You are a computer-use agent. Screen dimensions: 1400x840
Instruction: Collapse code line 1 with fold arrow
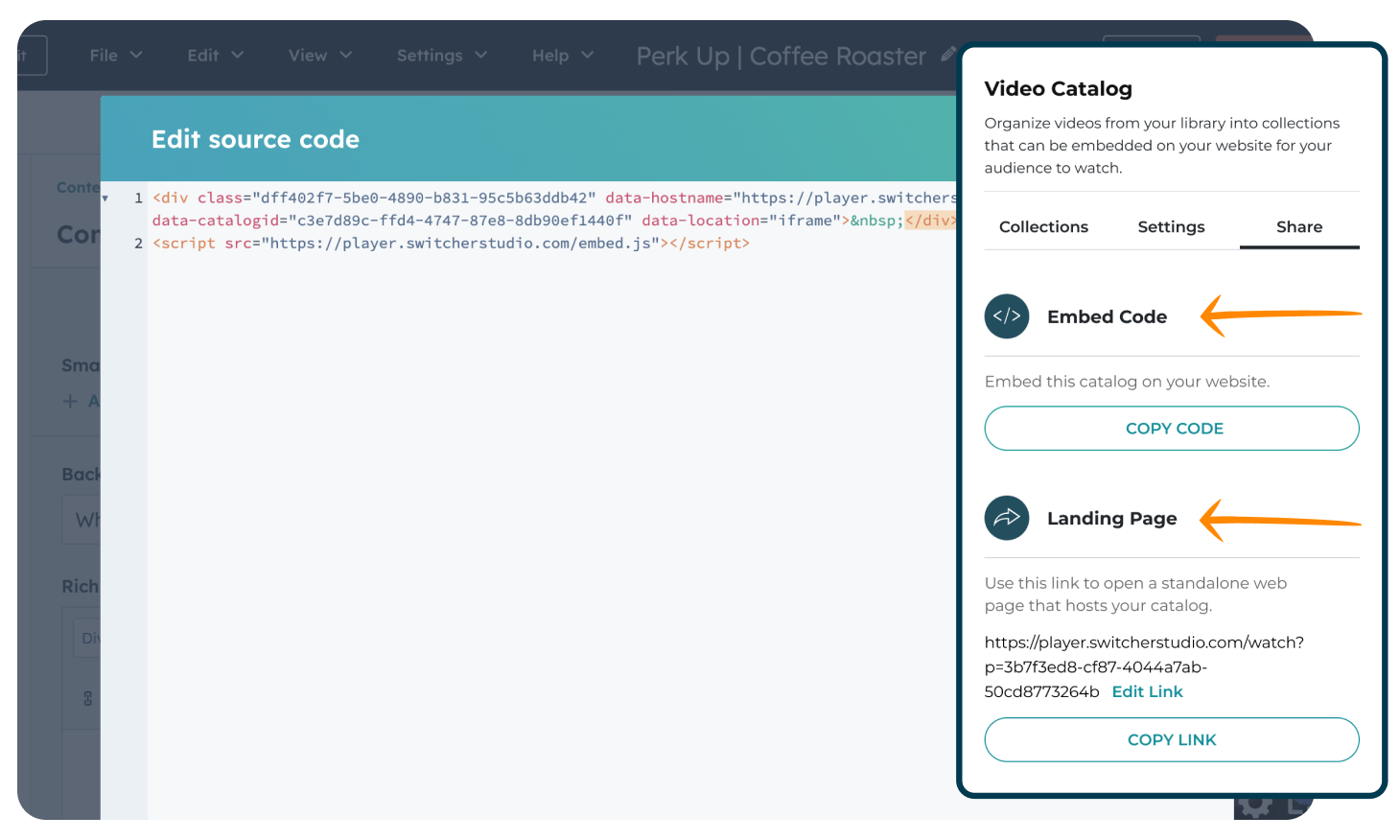(x=105, y=198)
